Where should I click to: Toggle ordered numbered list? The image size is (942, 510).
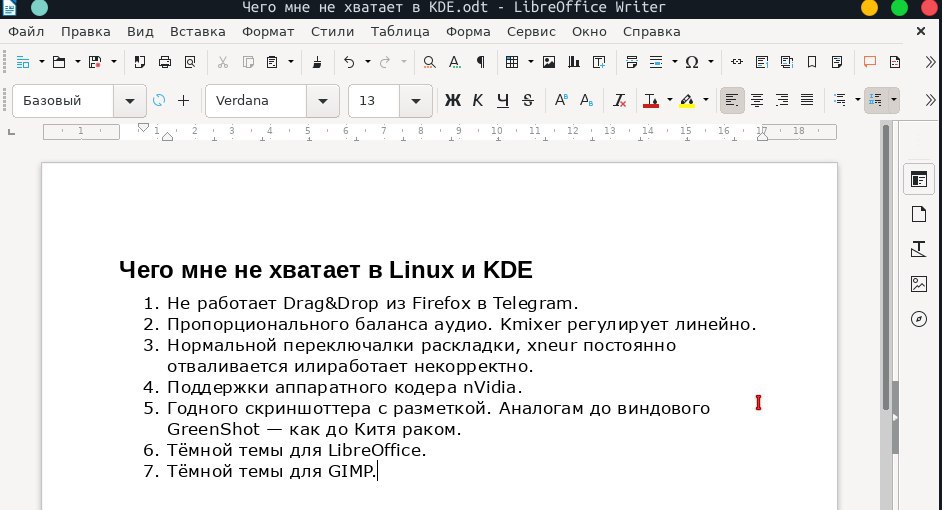point(876,100)
